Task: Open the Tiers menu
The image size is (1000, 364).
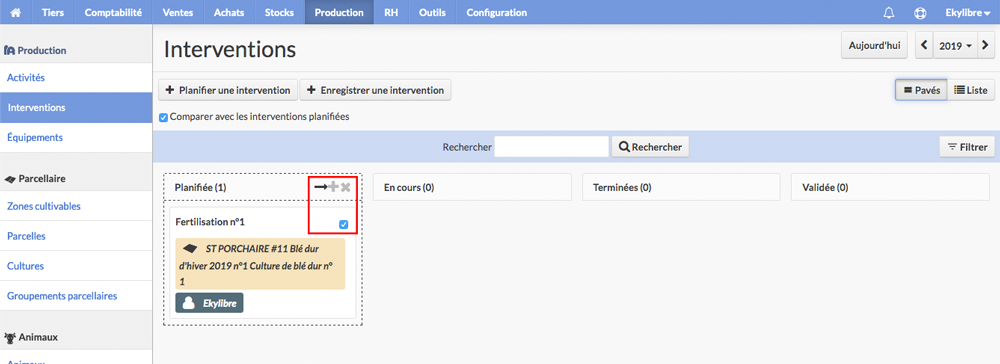Action: (x=53, y=12)
